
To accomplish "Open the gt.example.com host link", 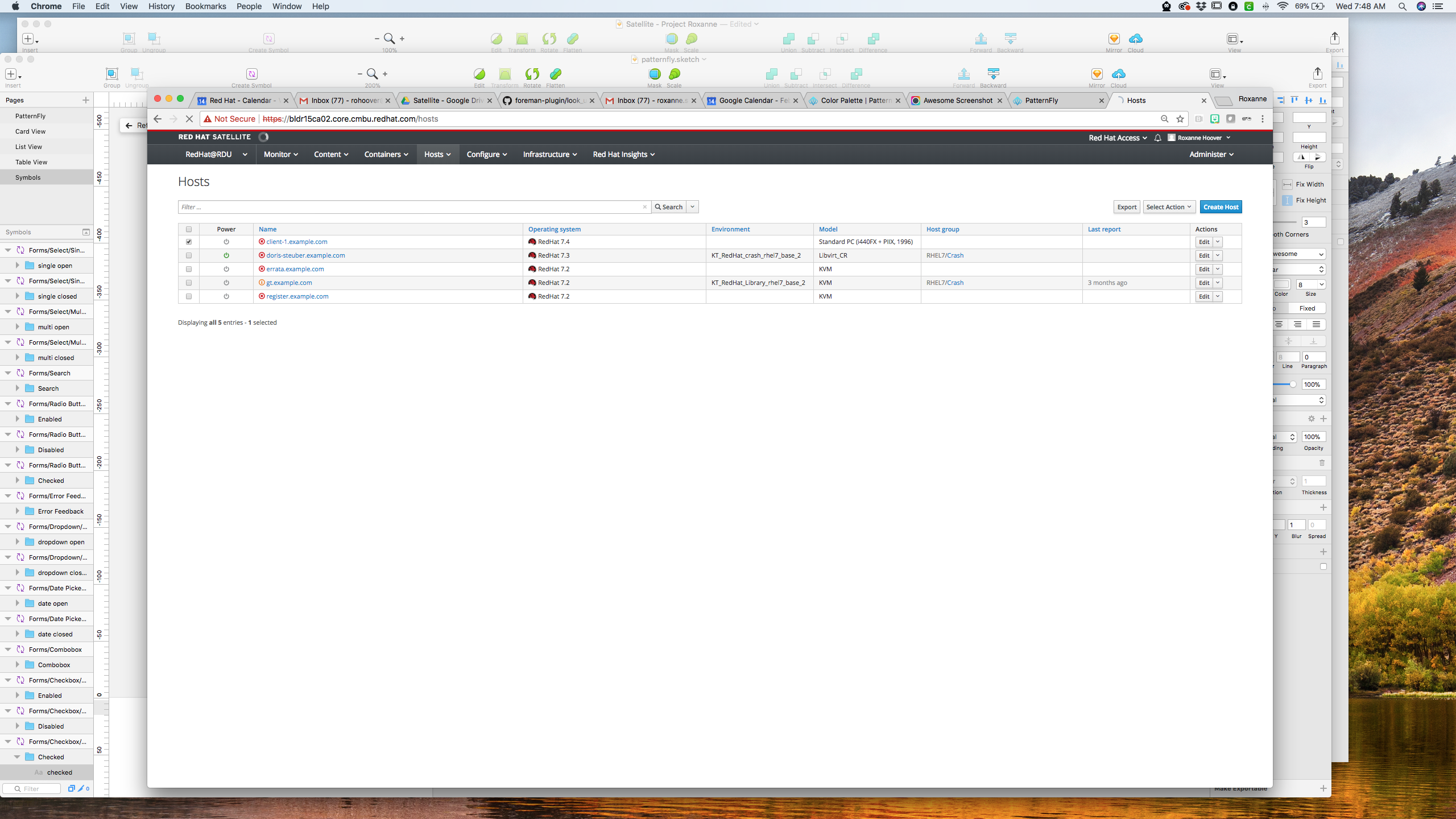I will click(288, 283).
